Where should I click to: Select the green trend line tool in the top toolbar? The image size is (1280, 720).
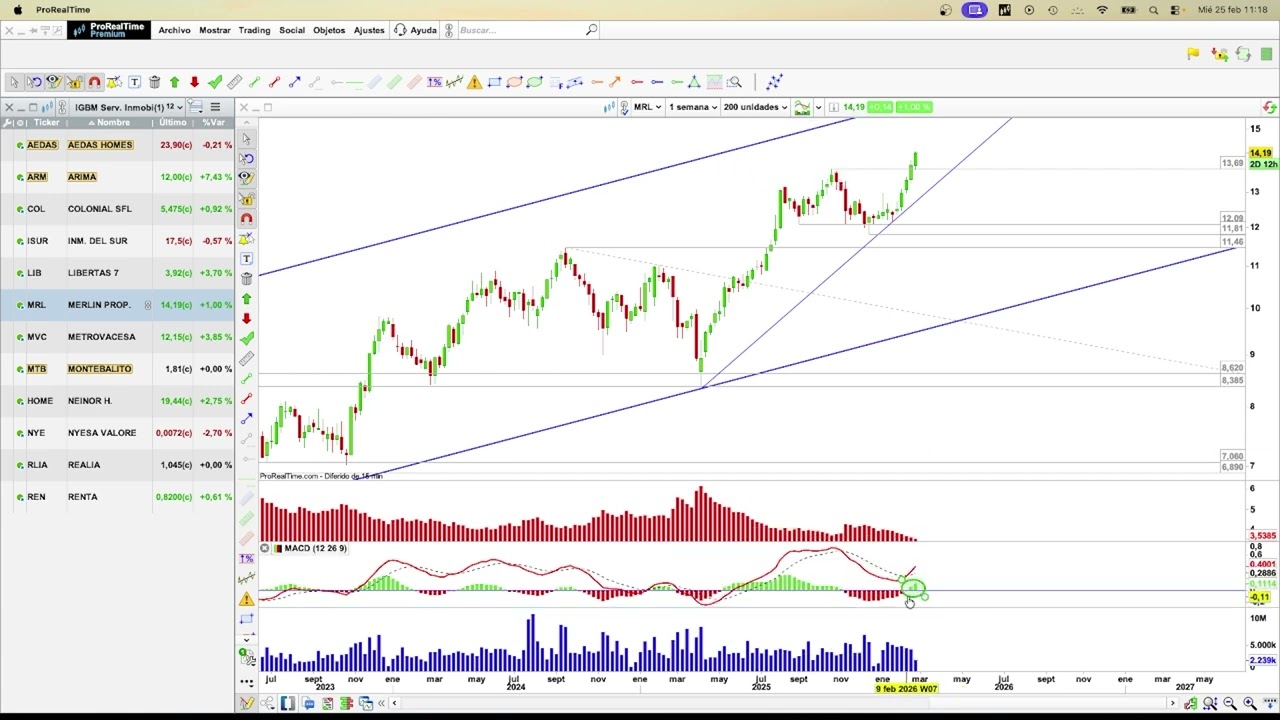tap(254, 82)
